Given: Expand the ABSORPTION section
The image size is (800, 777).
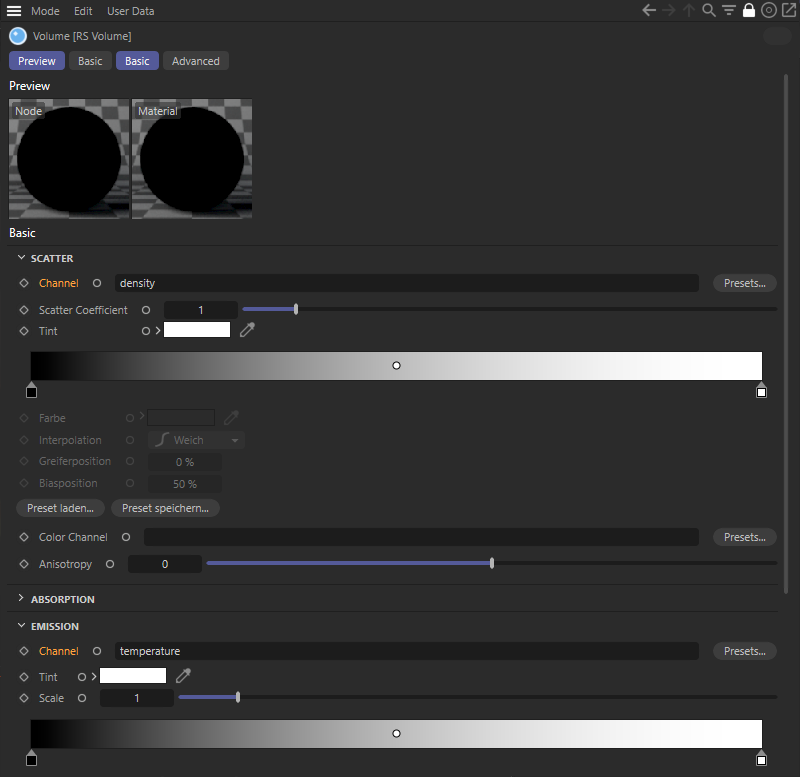Looking at the screenshot, I should 21,599.
